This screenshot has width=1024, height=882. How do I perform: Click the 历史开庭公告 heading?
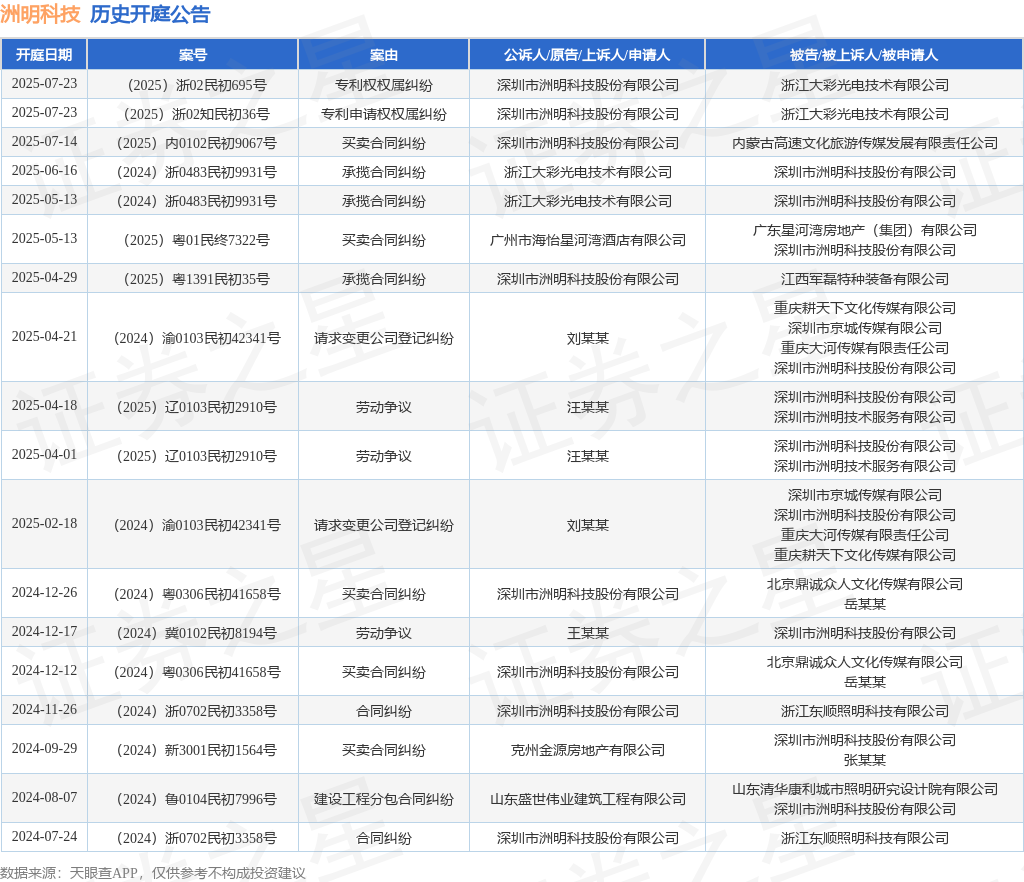click(x=150, y=14)
